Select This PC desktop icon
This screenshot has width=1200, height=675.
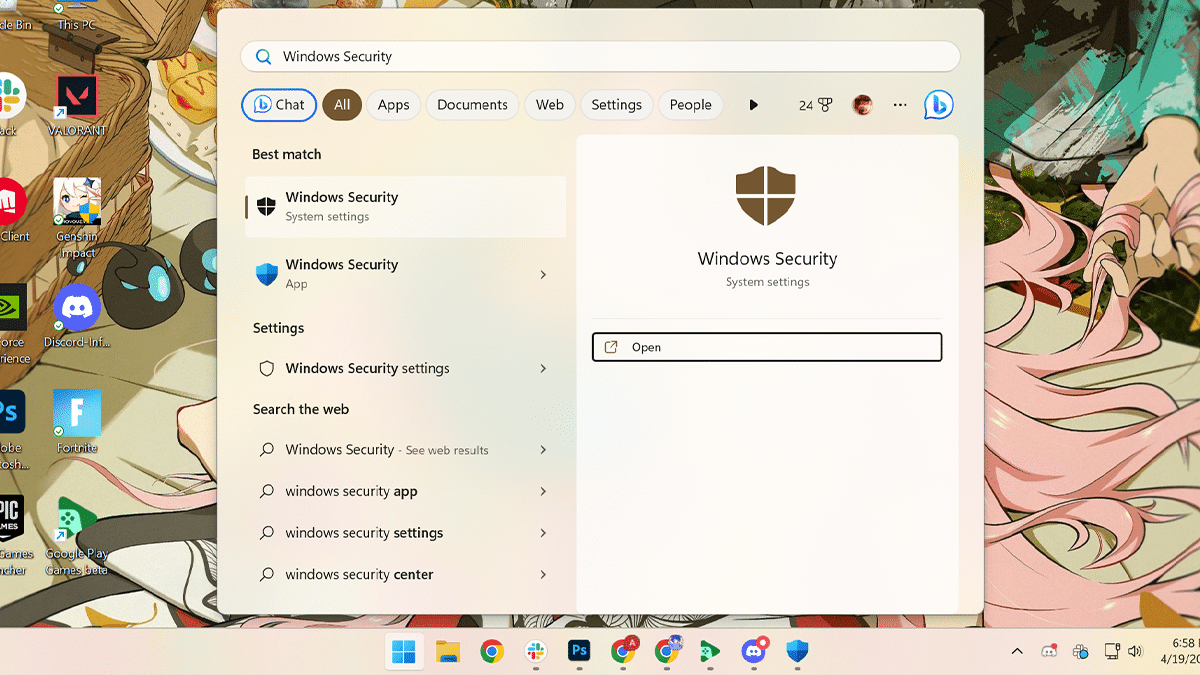pyautogui.click(x=77, y=16)
